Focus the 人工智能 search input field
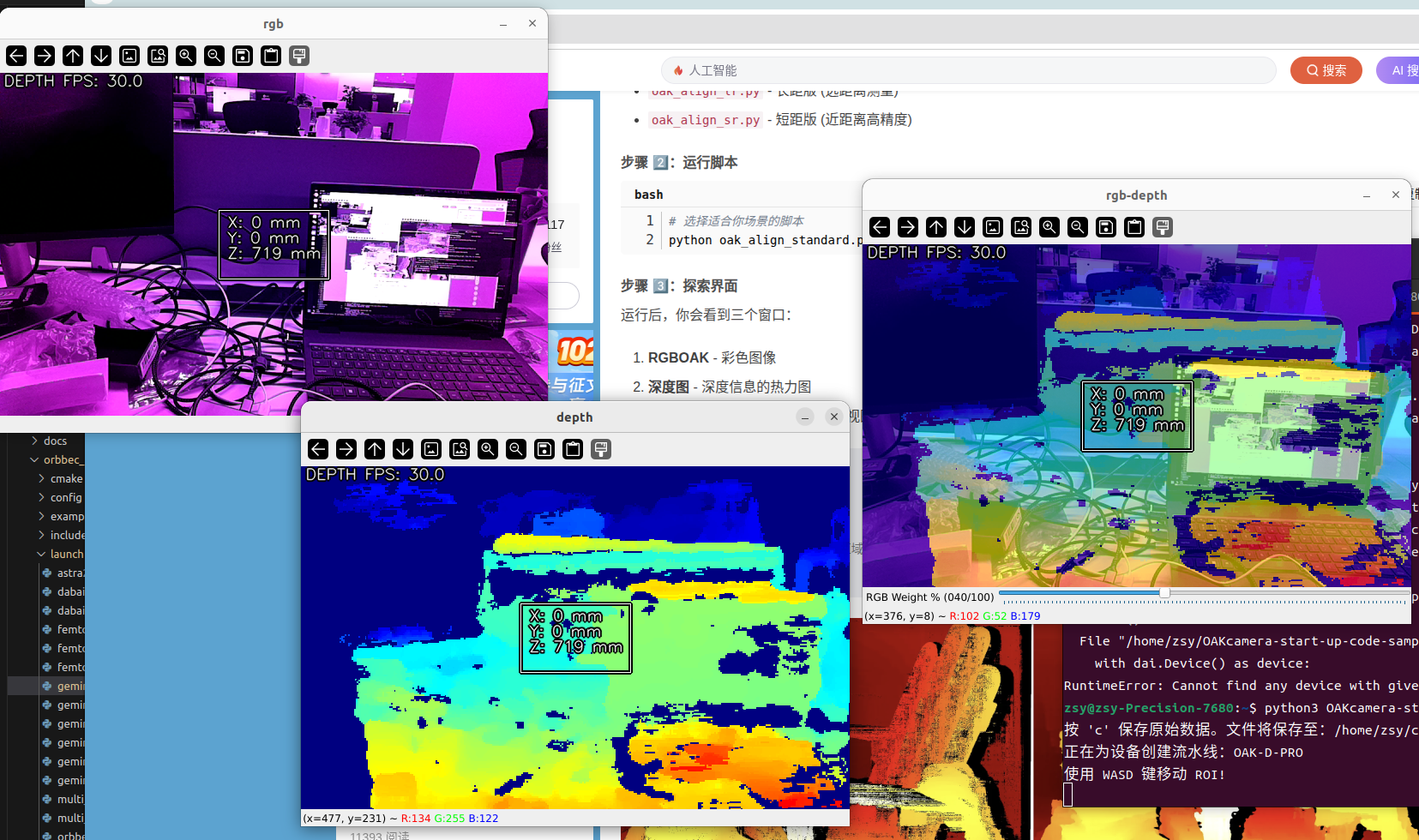The width and height of the screenshot is (1419, 840). pyautogui.click(x=969, y=70)
